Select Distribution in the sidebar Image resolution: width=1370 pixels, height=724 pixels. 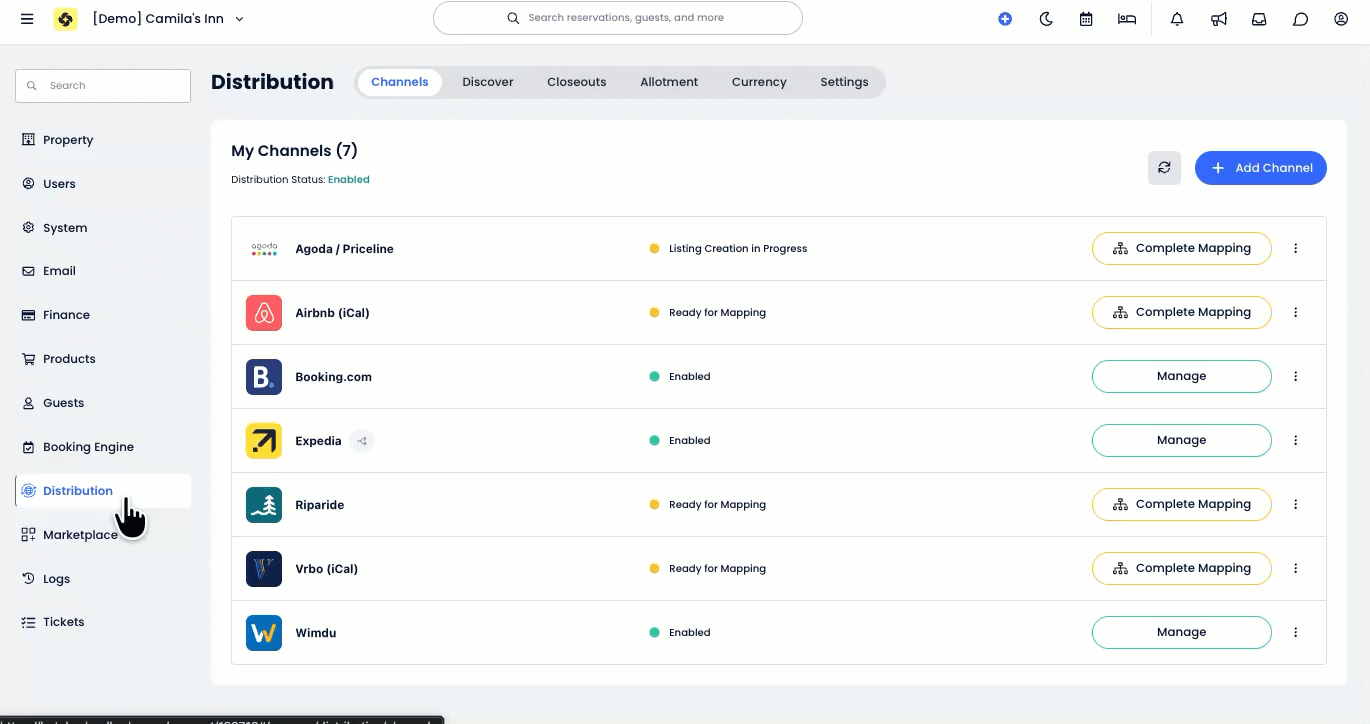pos(103,491)
